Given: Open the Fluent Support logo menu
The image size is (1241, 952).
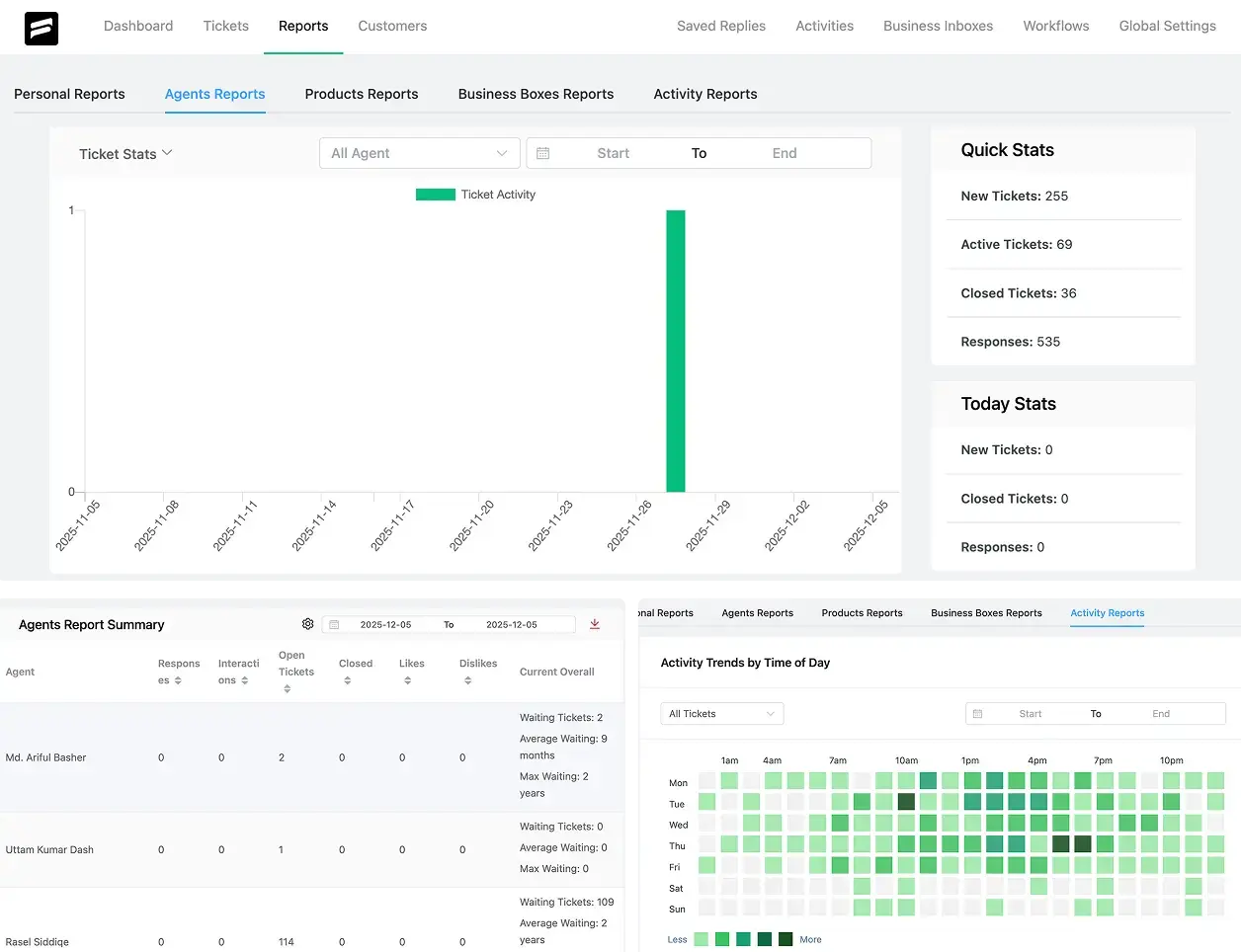Looking at the screenshot, I should [41, 28].
